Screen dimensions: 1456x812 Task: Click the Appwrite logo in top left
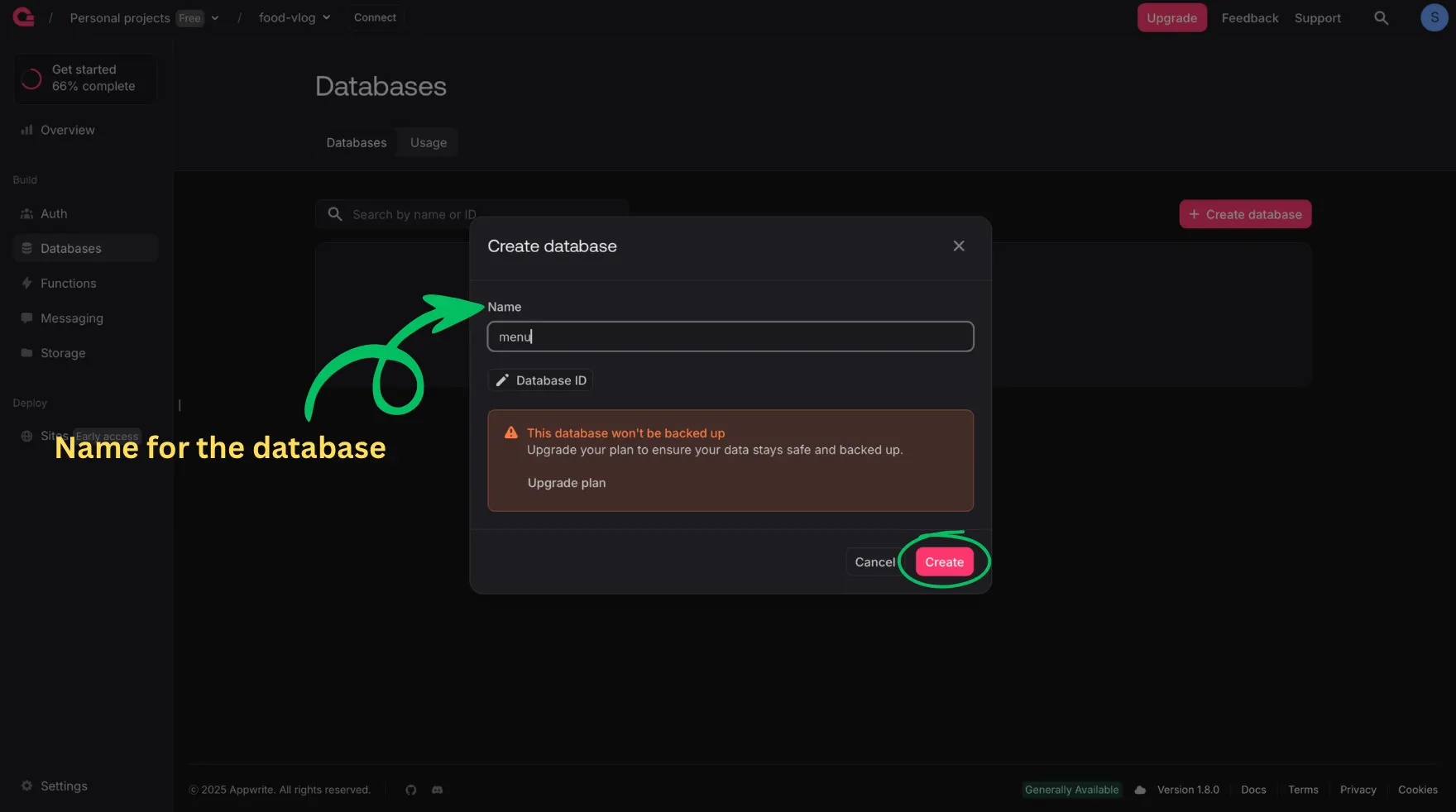click(22, 17)
